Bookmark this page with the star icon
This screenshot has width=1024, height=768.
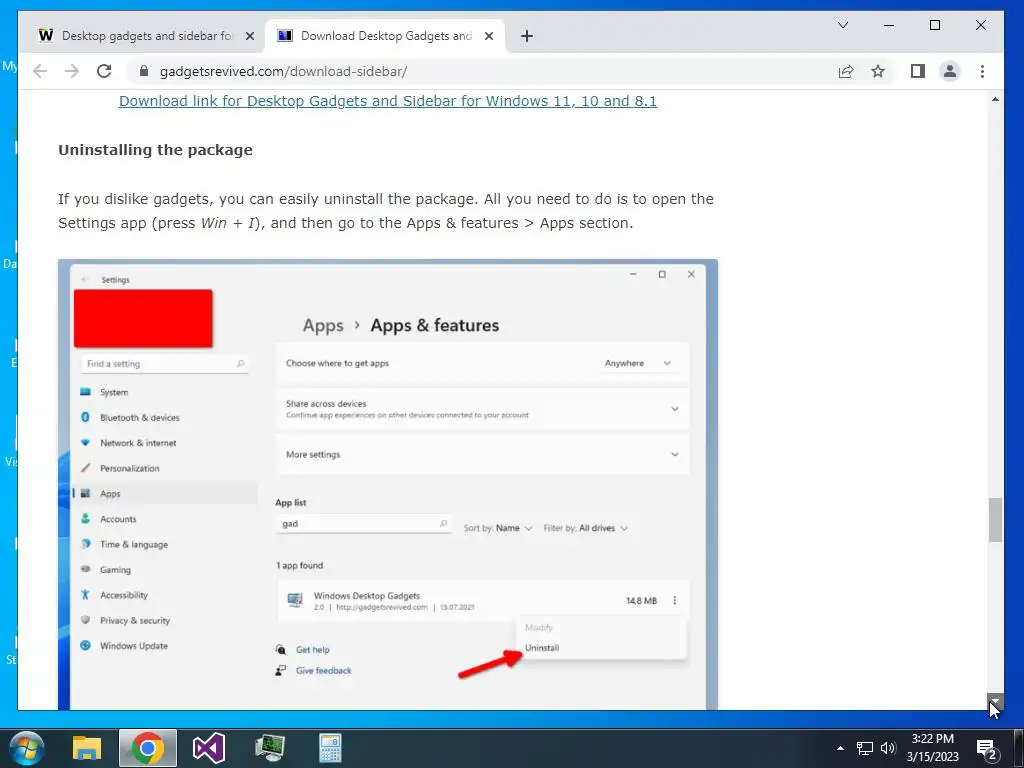click(878, 71)
